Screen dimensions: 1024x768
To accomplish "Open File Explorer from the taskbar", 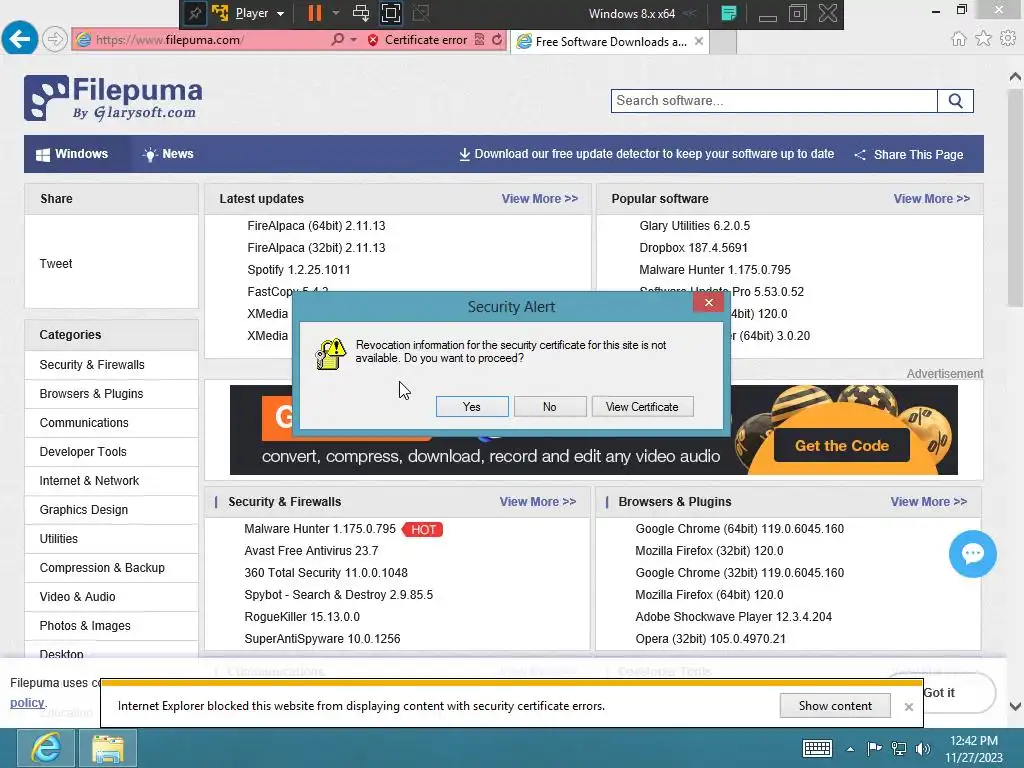I will click(x=108, y=748).
